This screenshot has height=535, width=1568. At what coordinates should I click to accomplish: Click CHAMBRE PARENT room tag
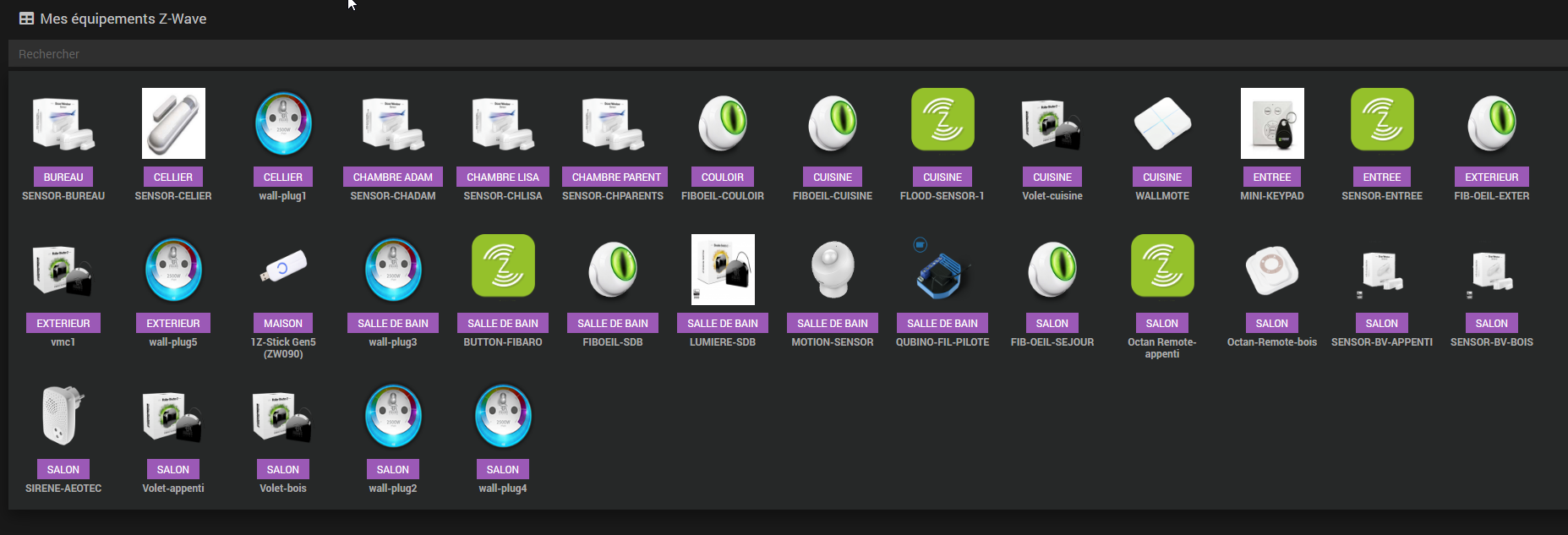click(x=616, y=177)
